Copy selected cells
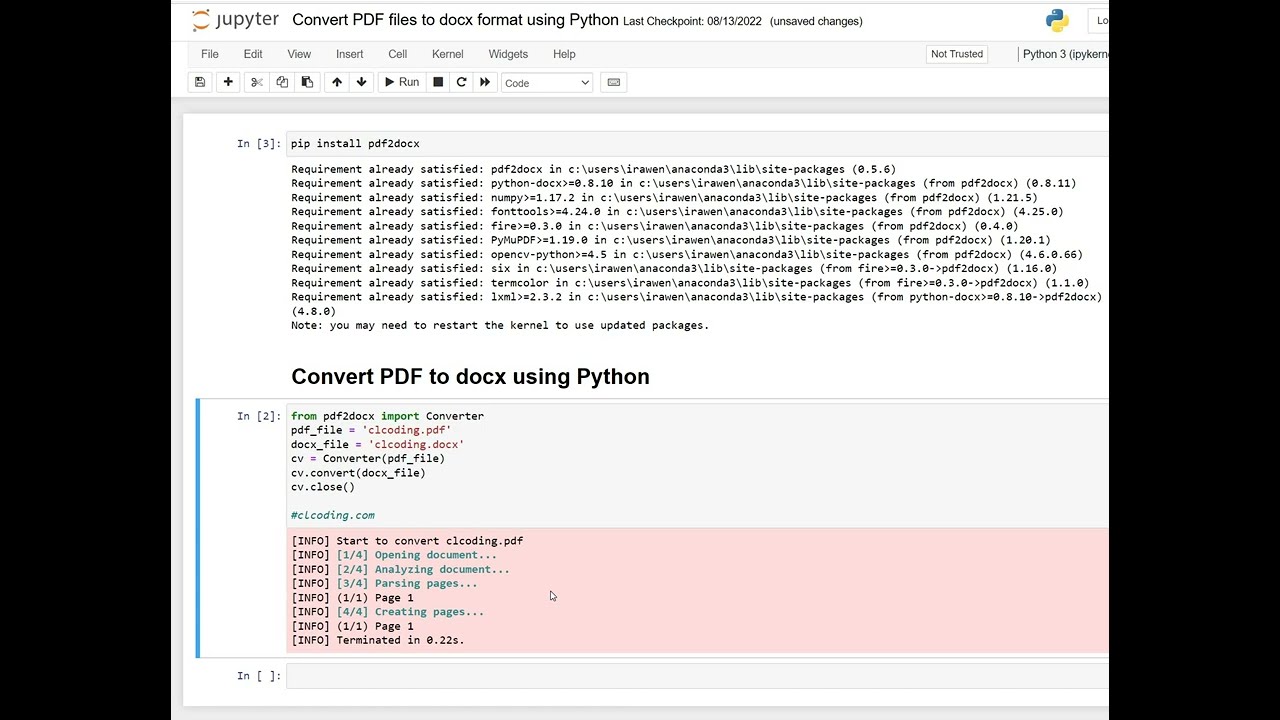The width and height of the screenshot is (1280, 720). [282, 82]
